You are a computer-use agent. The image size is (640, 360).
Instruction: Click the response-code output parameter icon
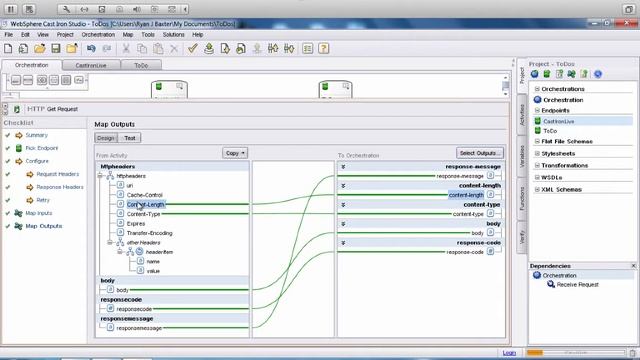click(490, 252)
